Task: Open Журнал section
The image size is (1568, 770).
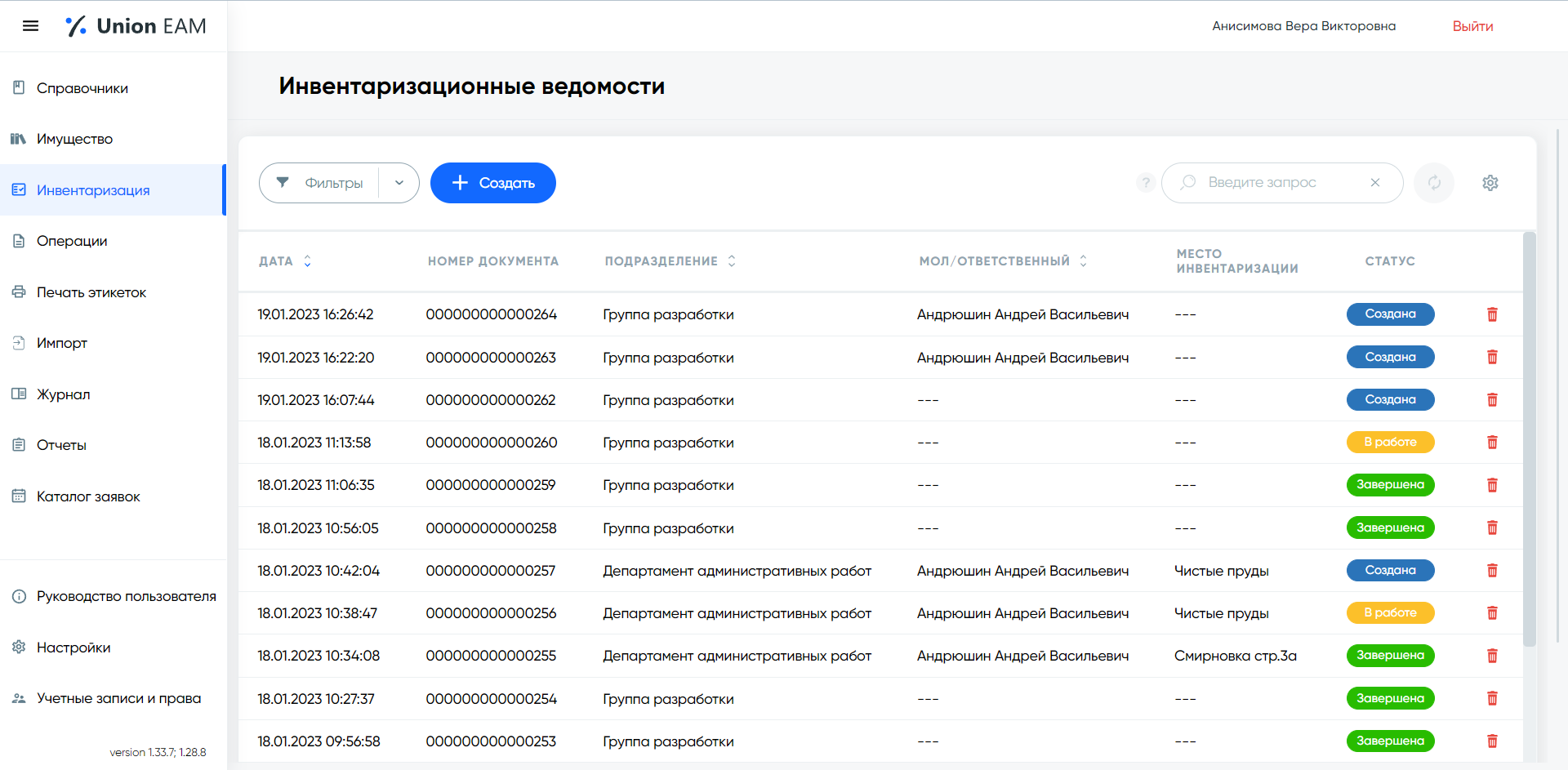Action: coord(63,394)
